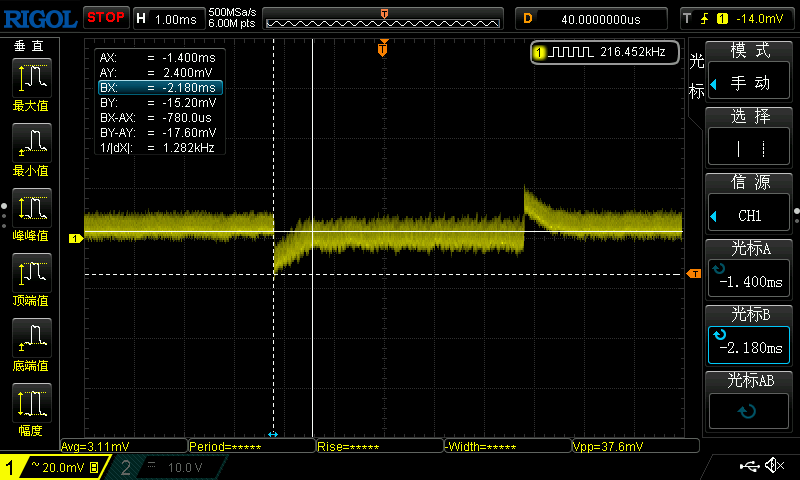800x480 pixels.
Task: Click the 垂直 (vertical) menu header
Action: click(29, 46)
